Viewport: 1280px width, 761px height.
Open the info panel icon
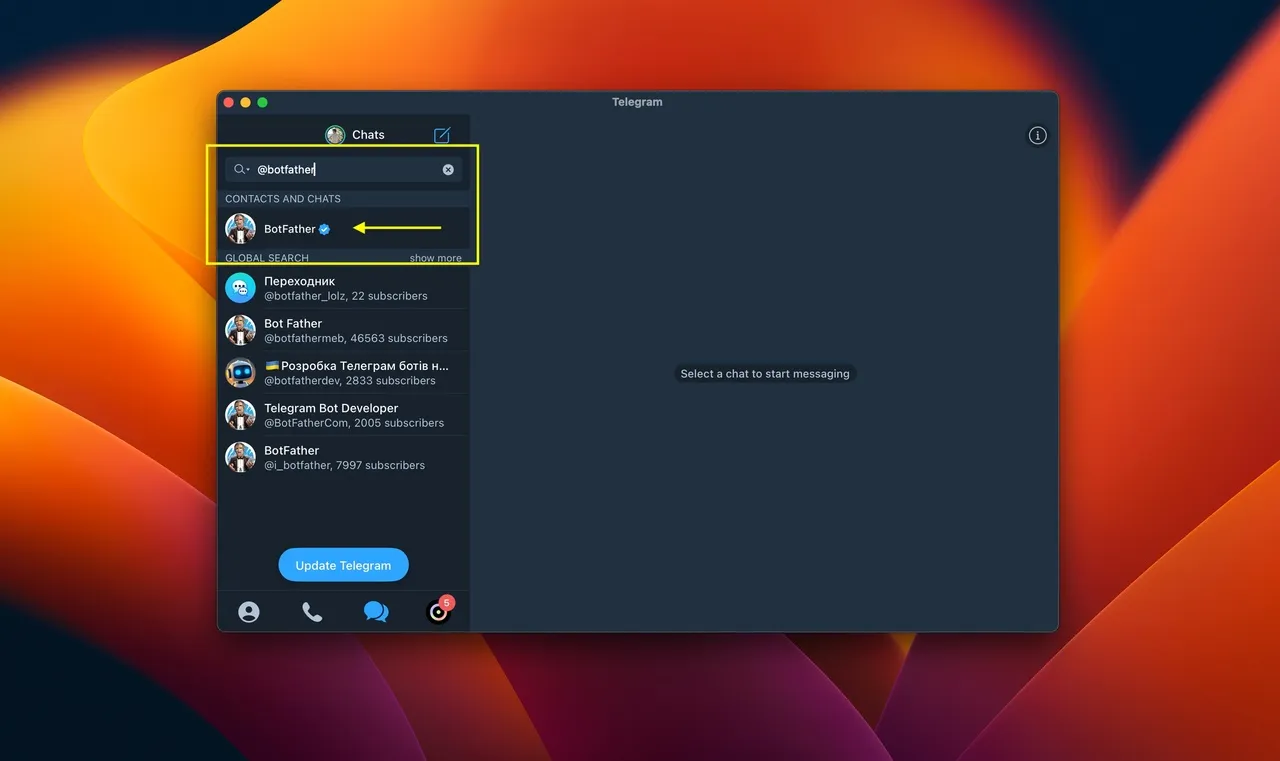(x=1038, y=135)
